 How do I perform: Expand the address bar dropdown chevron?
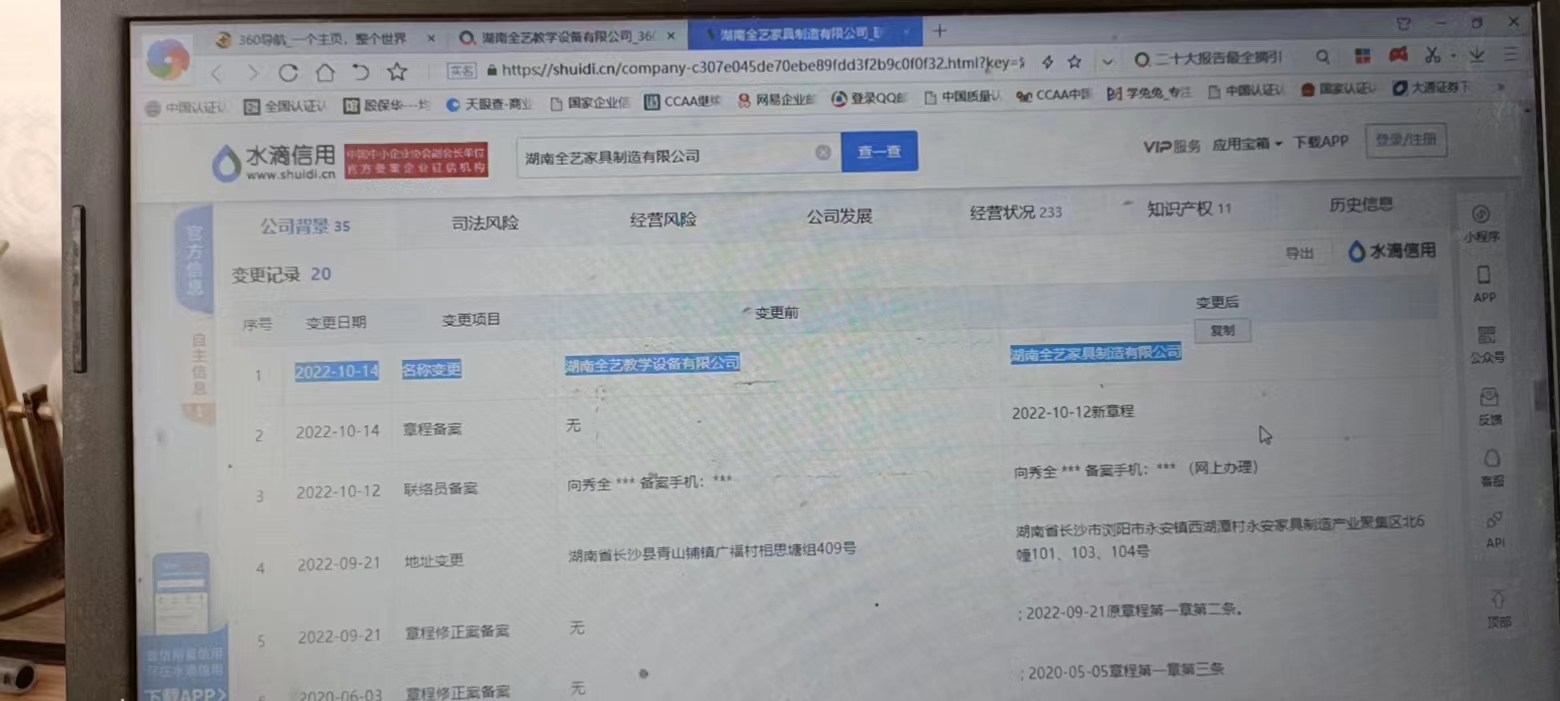click(x=1107, y=62)
